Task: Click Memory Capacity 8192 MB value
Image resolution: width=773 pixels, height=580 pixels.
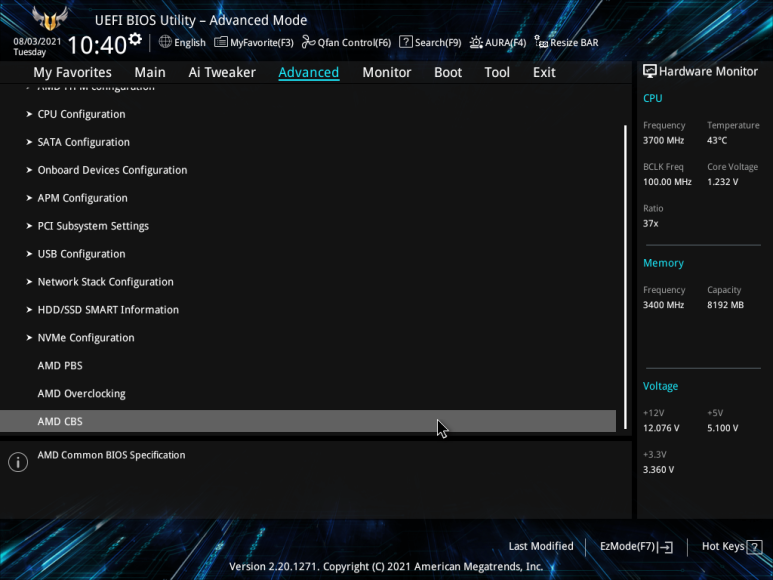Action: (x=725, y=305)
